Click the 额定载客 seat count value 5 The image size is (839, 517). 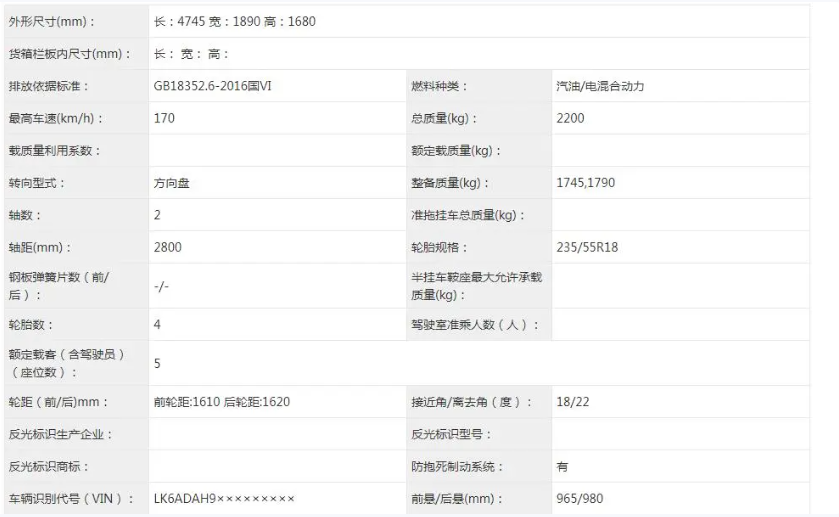coord(158,364)
